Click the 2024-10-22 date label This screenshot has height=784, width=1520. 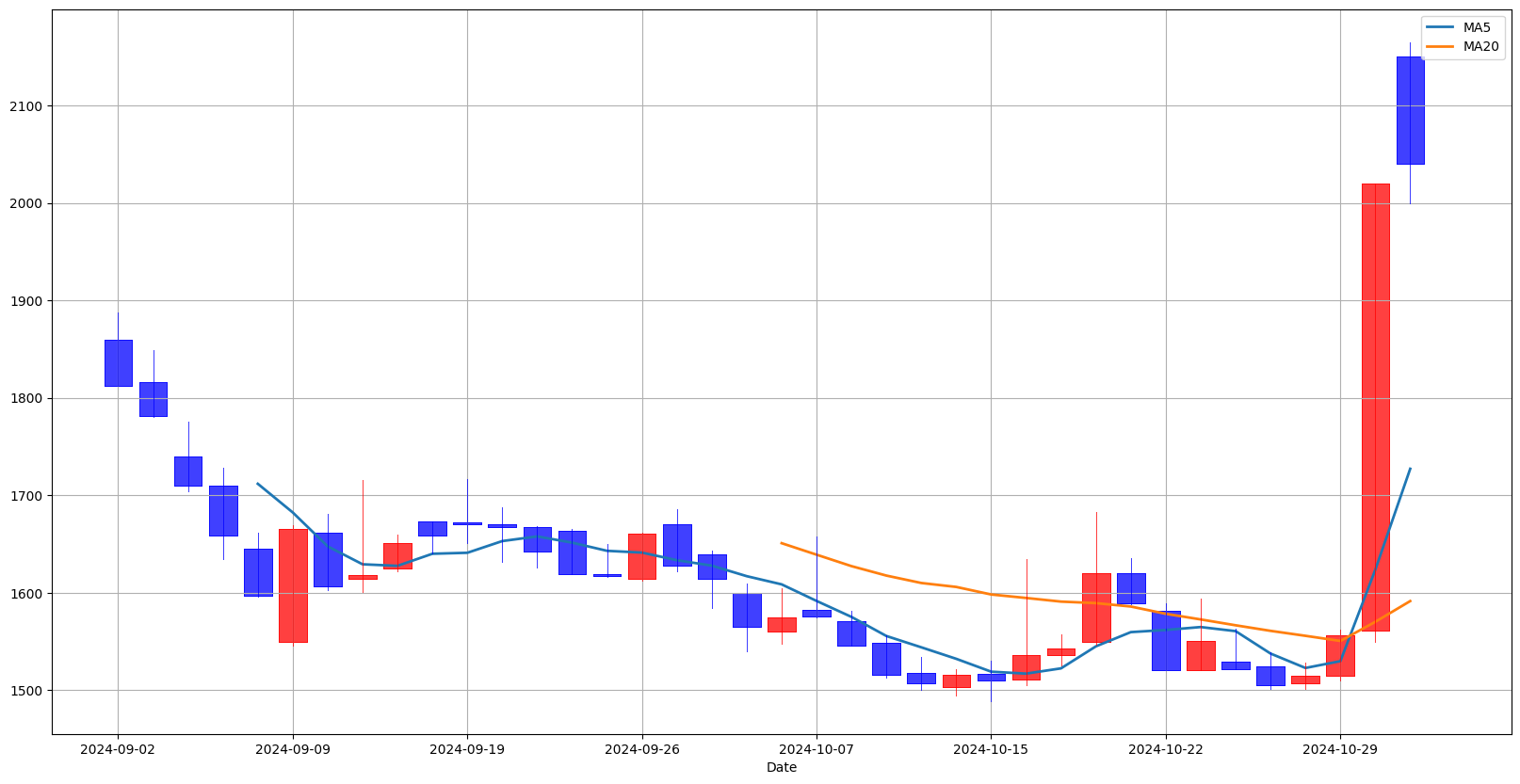pyautogui.click(x=1166, y=749)
